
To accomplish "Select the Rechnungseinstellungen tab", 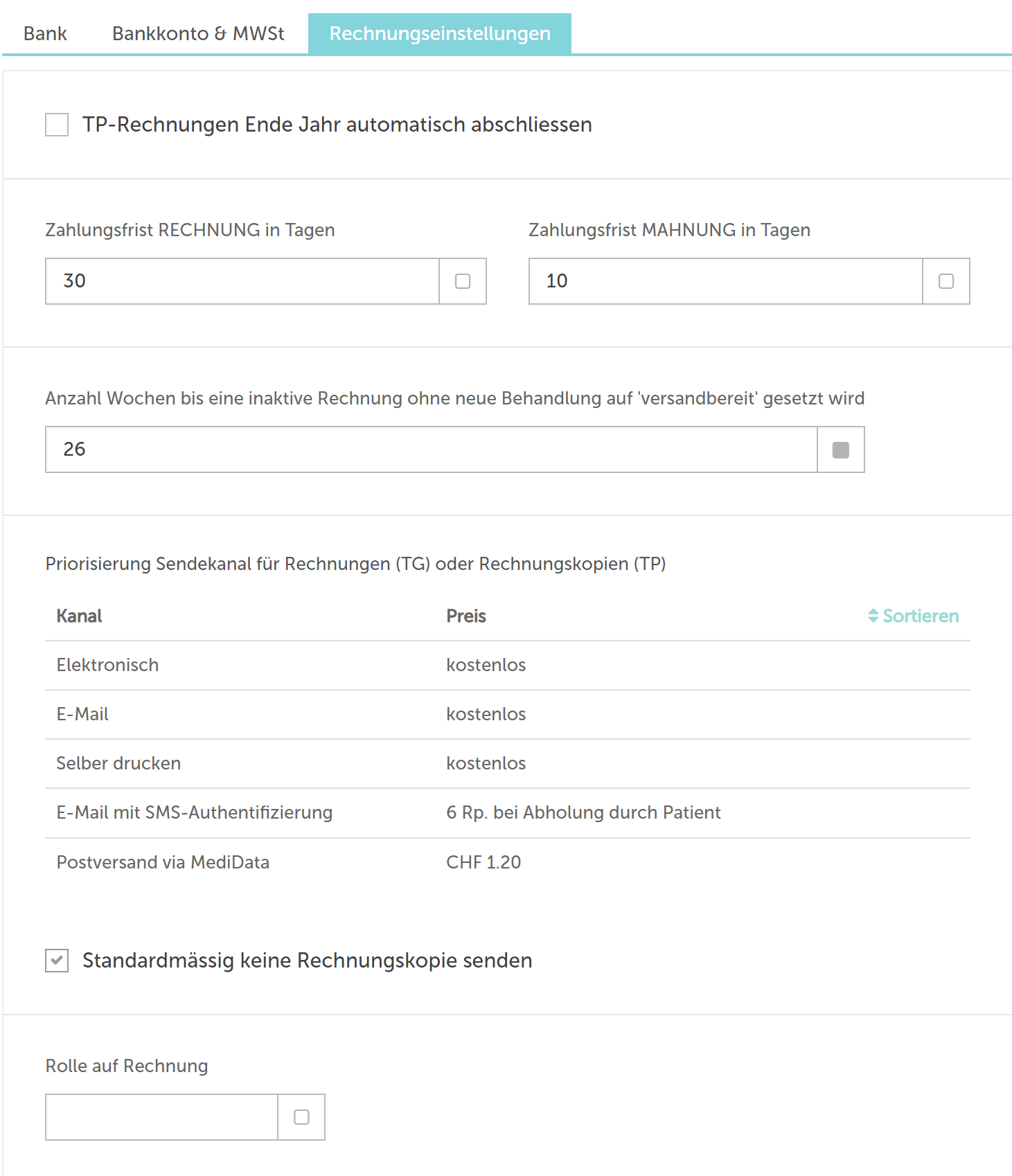I will (440, 33).
